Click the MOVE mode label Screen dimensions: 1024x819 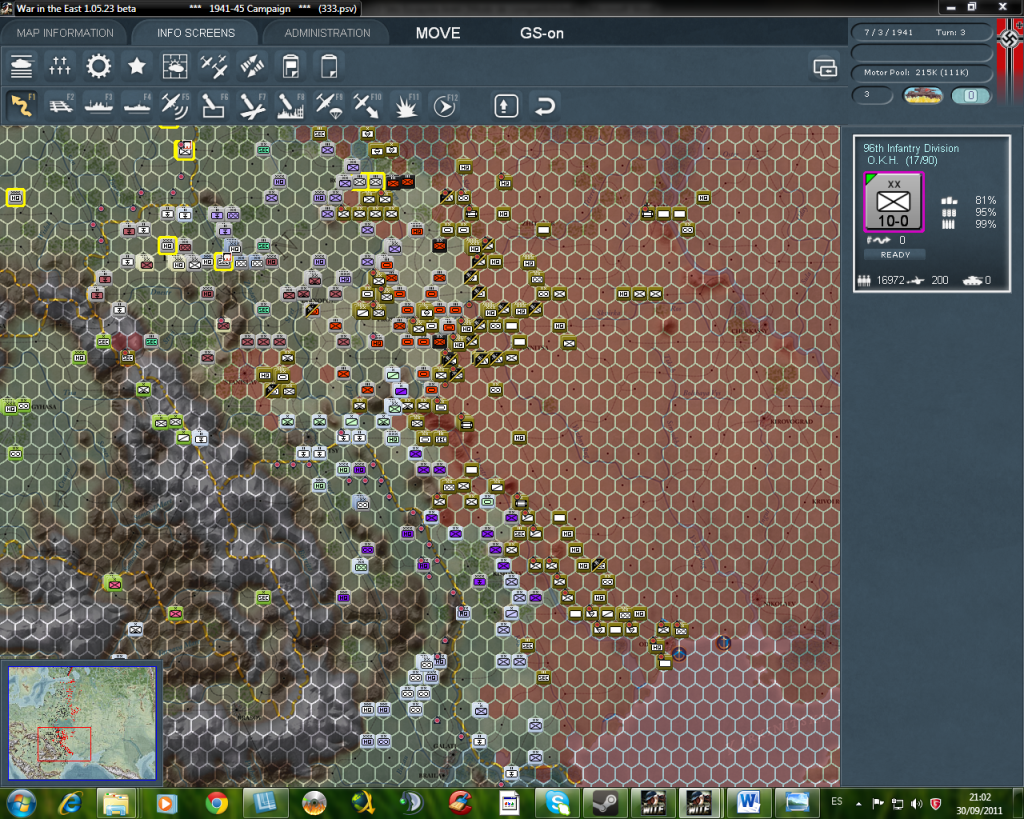[438, 33]
